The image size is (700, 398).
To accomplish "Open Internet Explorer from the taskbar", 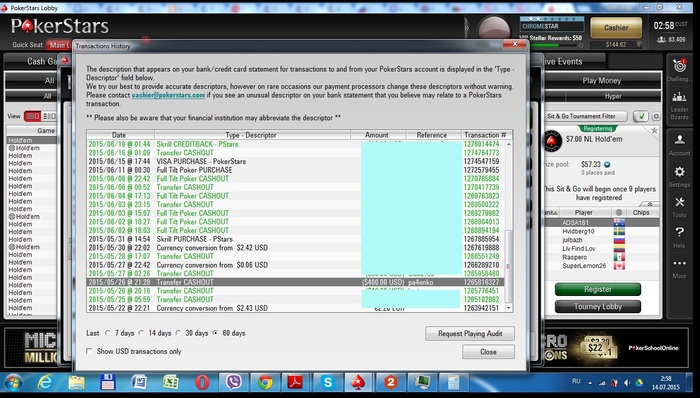I will point(45,382).
